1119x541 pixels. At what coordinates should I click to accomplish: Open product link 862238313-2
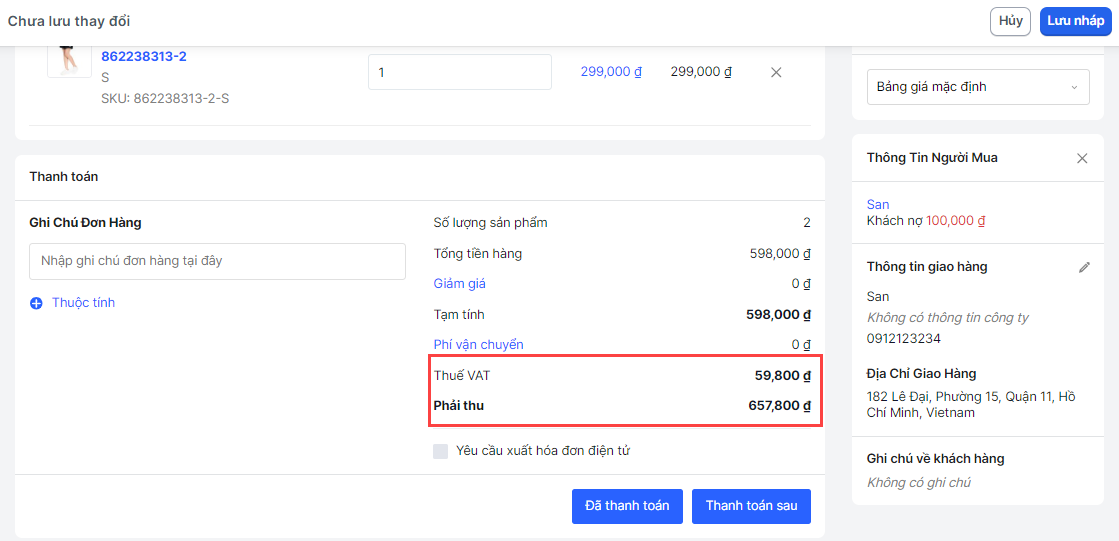point(144,56)
